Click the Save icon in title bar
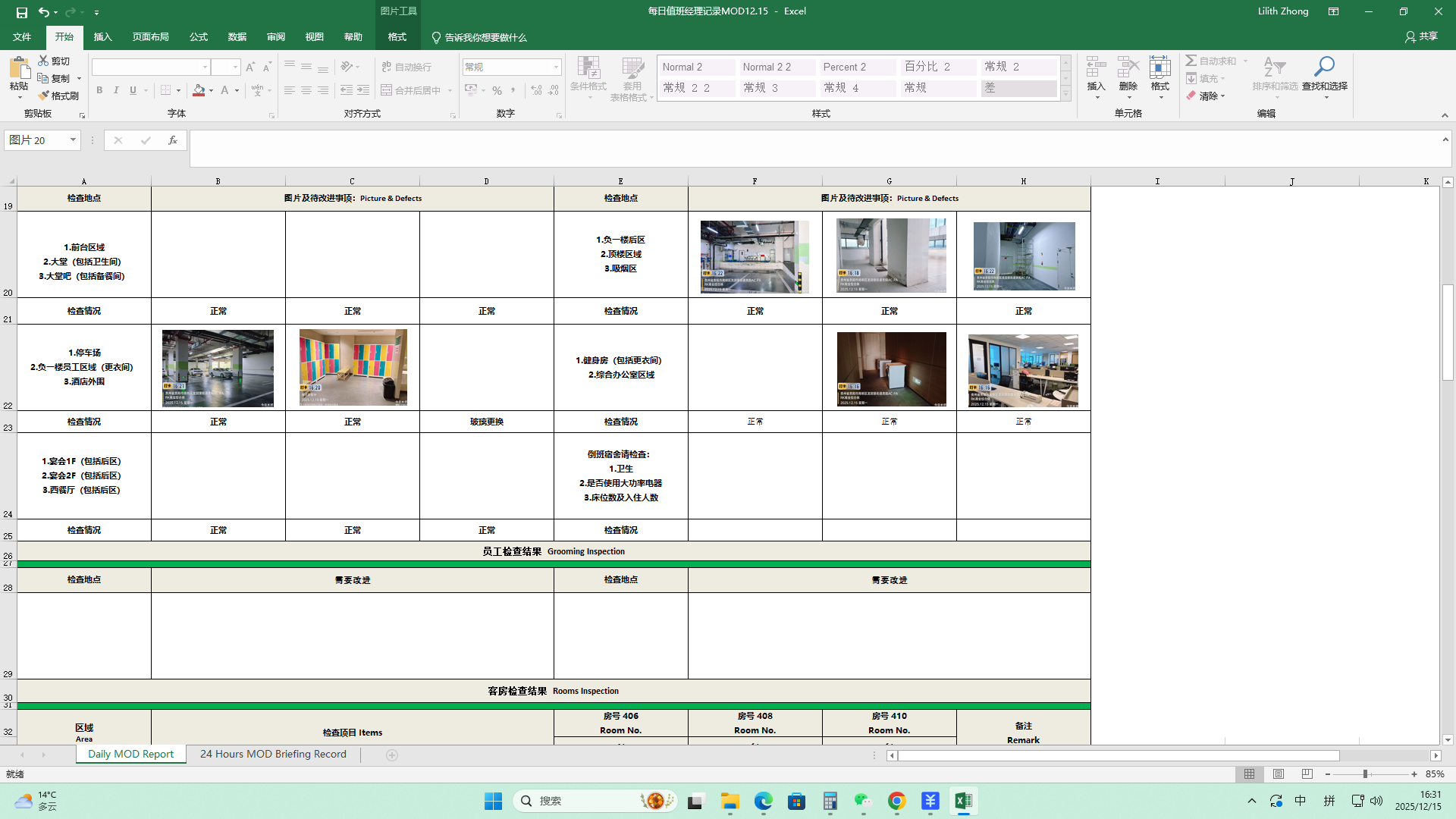1456x819 pixels. pos(21,12)
